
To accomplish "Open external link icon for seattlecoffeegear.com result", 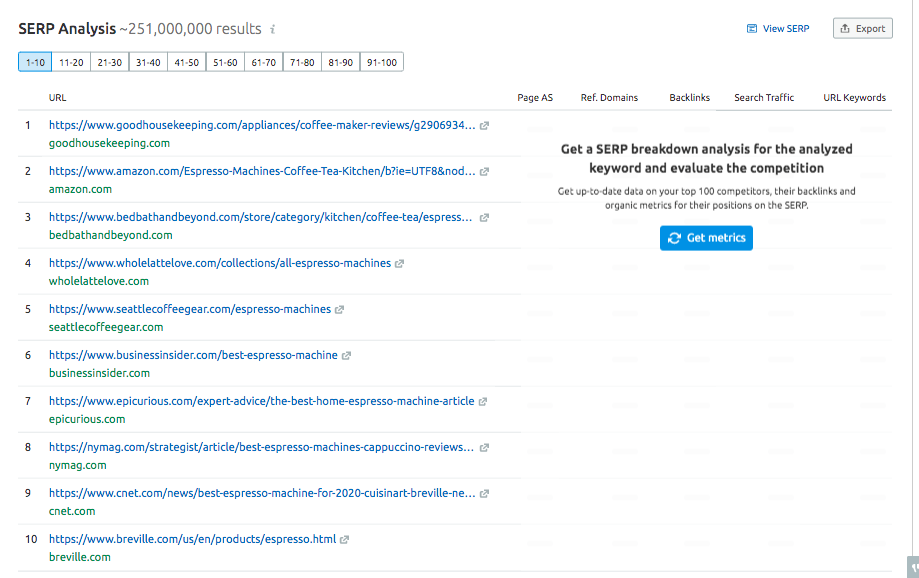I will click(x=339, y=310).
